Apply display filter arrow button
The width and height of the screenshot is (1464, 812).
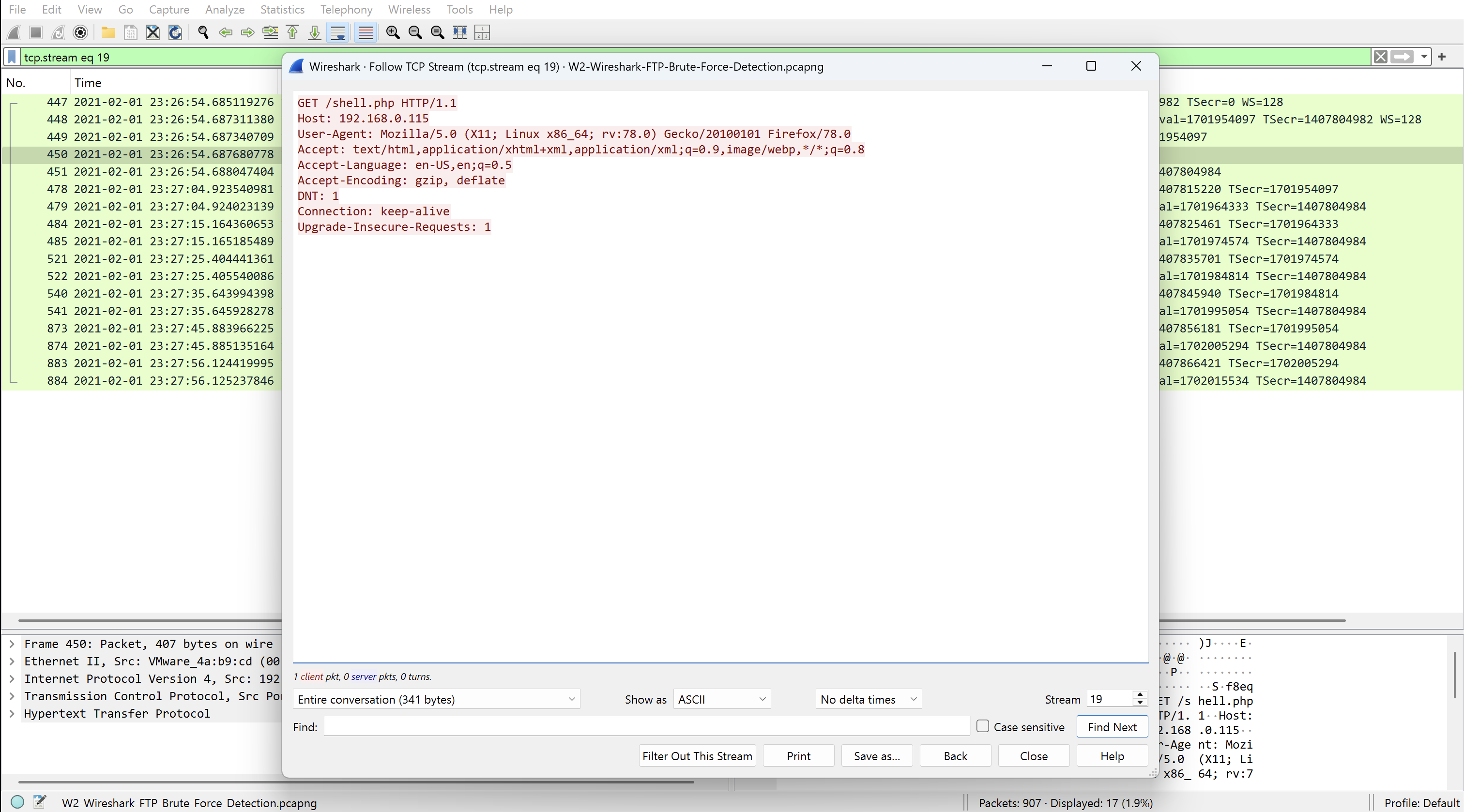pos(1403,57)
